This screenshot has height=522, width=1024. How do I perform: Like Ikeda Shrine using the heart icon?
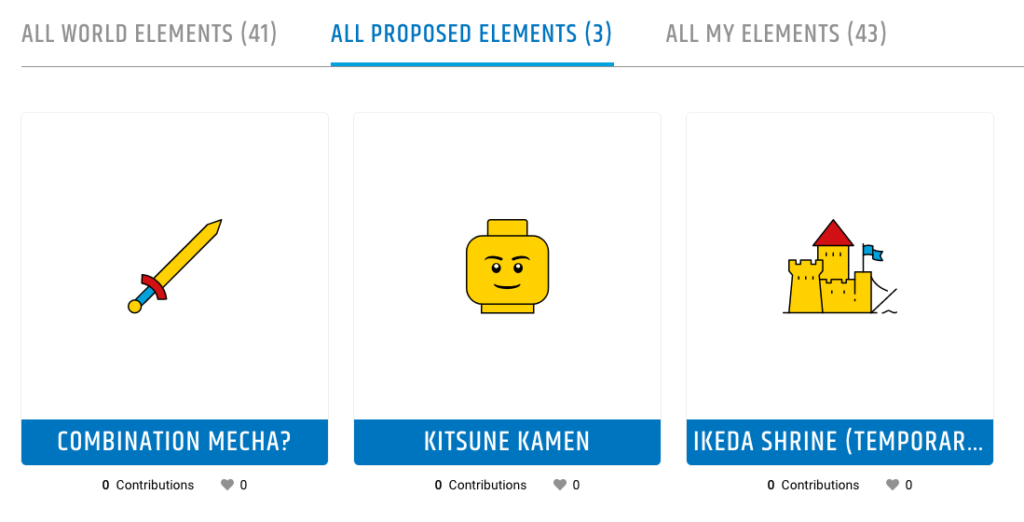[x=892, y=485]
